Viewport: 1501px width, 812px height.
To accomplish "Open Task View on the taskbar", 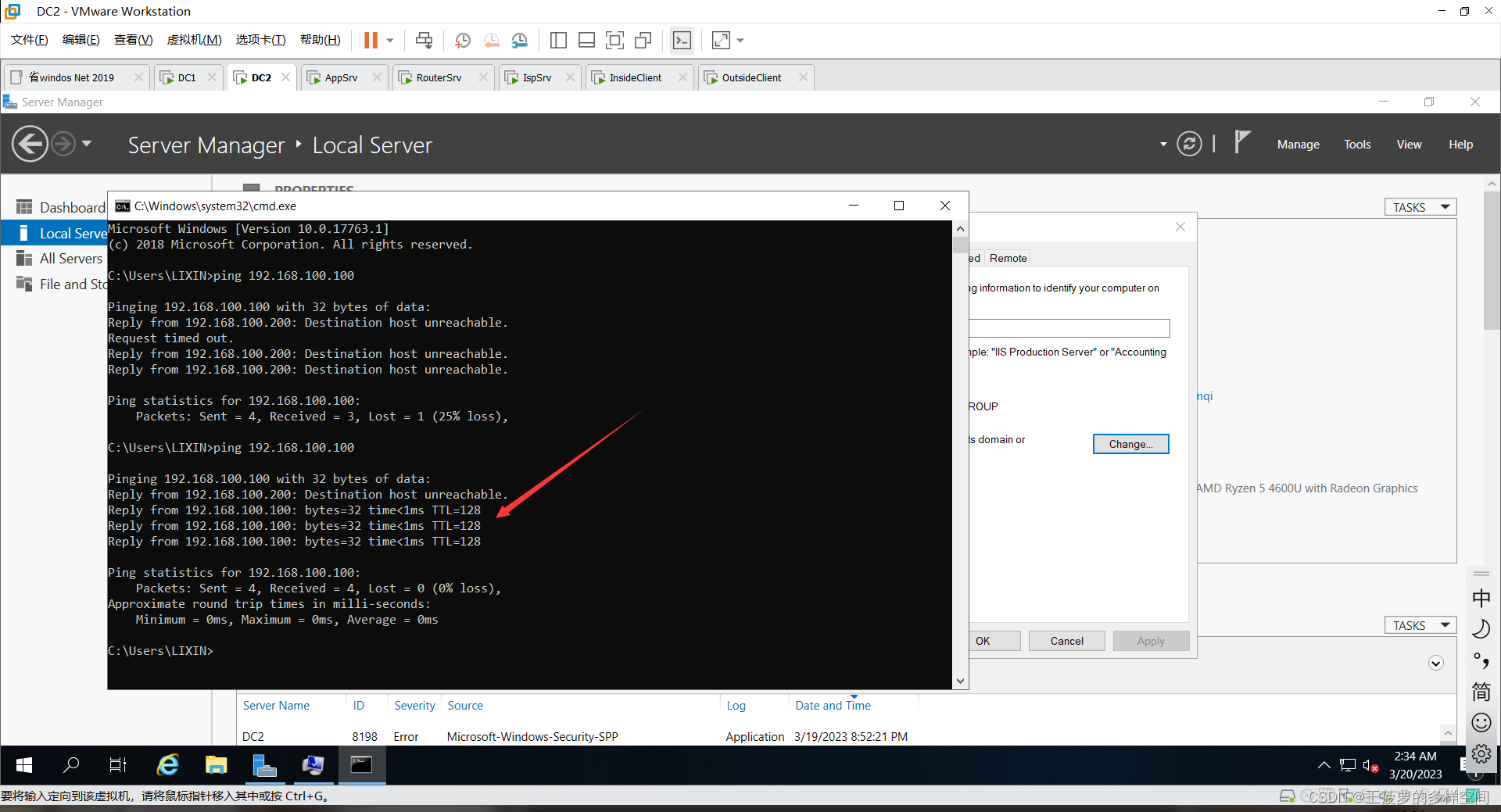I will [118, 765].
